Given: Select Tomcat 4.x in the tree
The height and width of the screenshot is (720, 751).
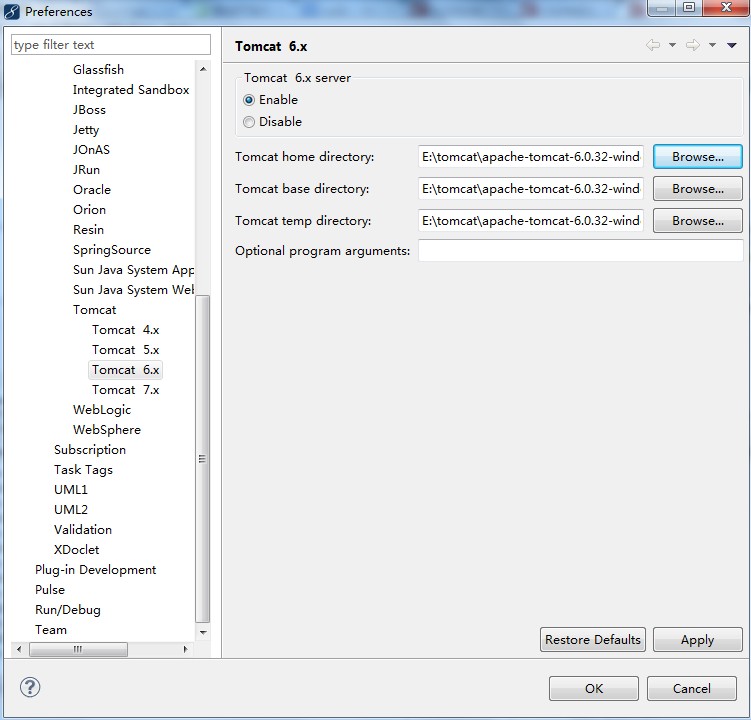Looking at the screenshot, I should click(125, 330).
